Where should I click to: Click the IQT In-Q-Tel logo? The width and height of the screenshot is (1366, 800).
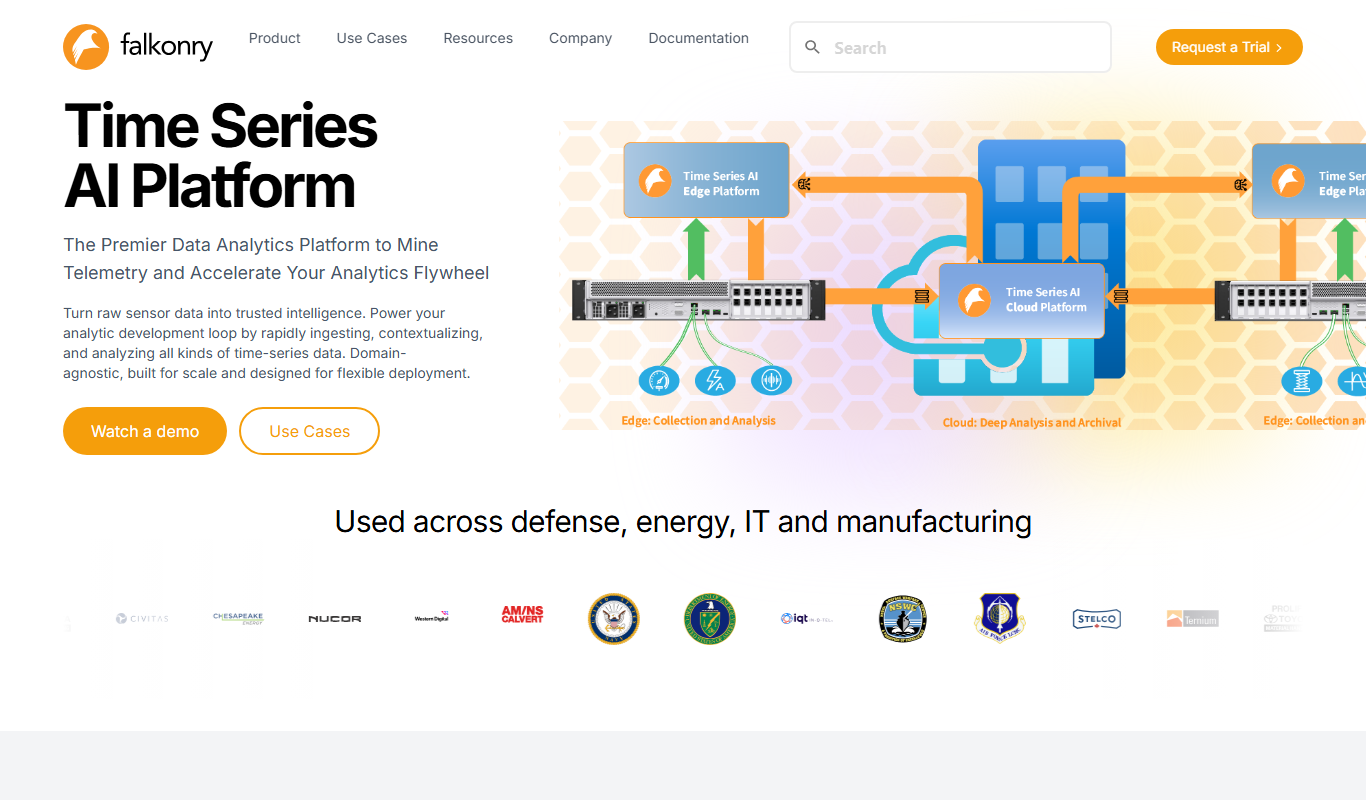806,619
